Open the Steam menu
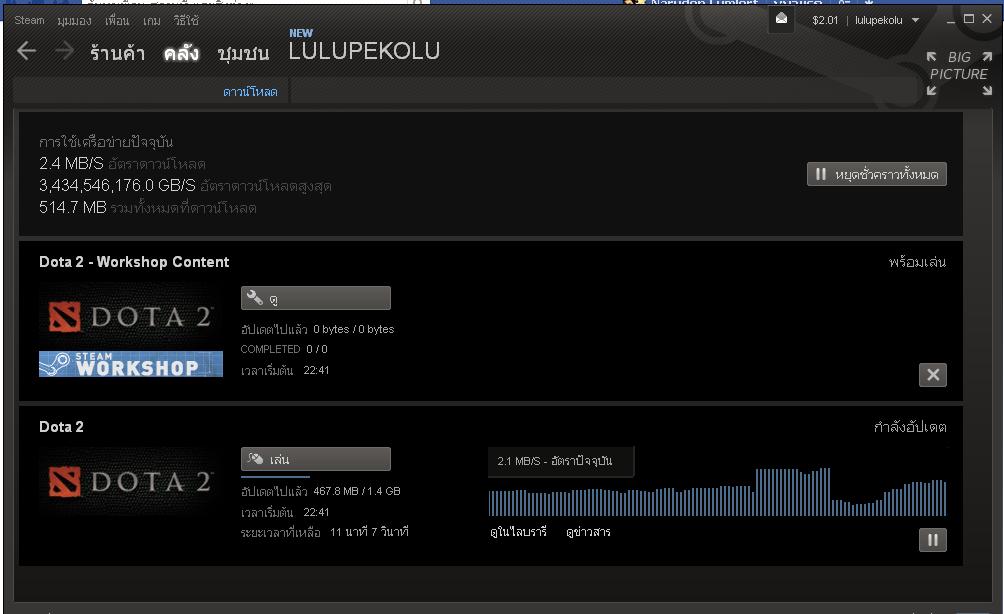Viewport: 1004px width, 614px height. tap(29, 20)
